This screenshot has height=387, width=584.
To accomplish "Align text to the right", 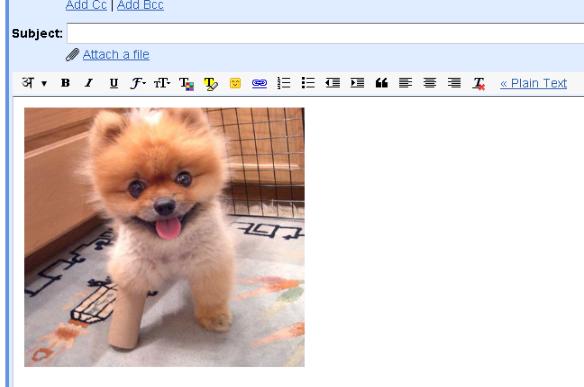I will pyautogui.click(x=454, y=83).
